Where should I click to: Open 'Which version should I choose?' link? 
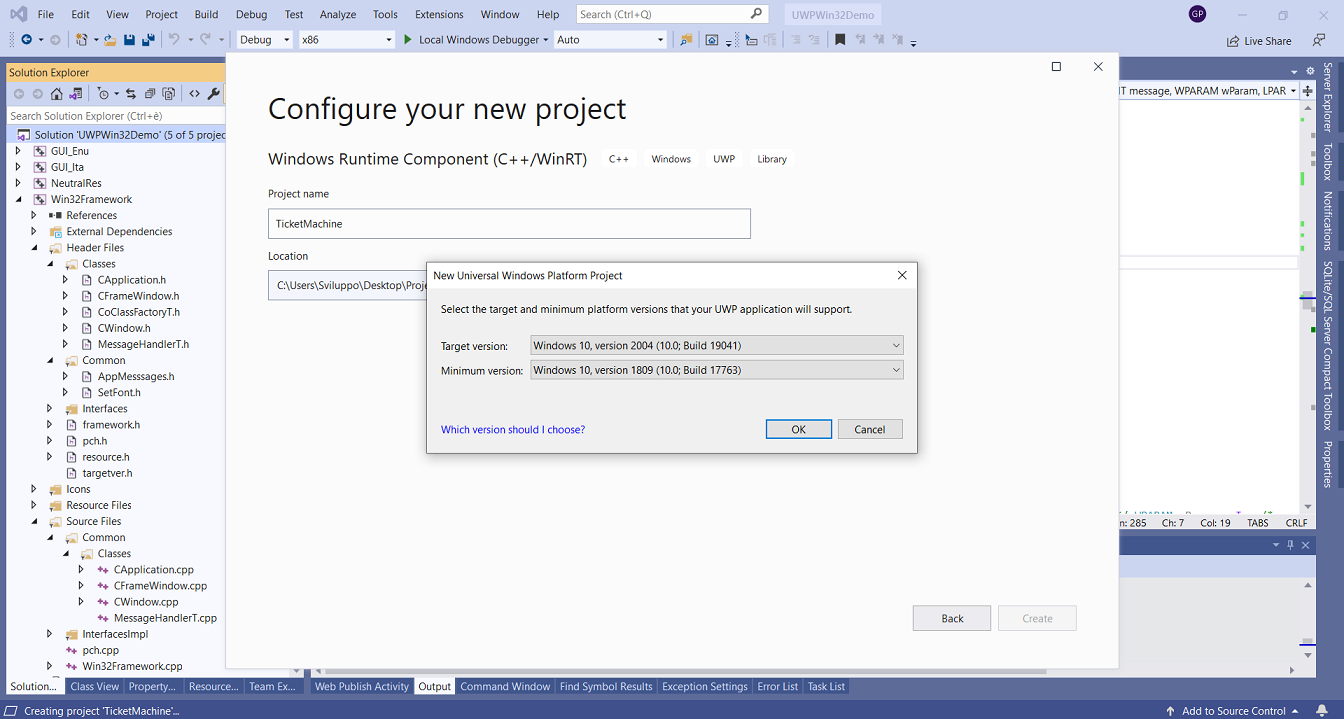(513, 429)
